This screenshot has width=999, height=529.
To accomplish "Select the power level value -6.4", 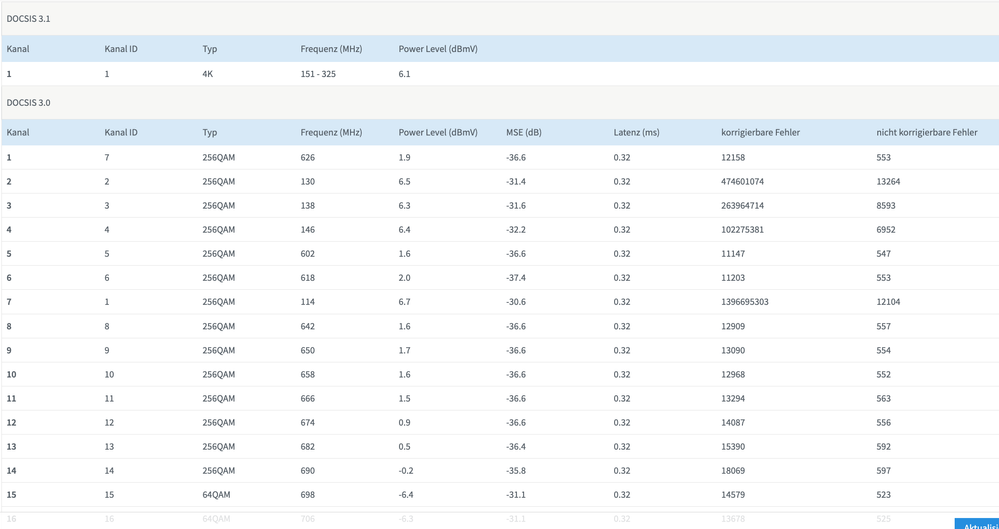I will [409, 494].
